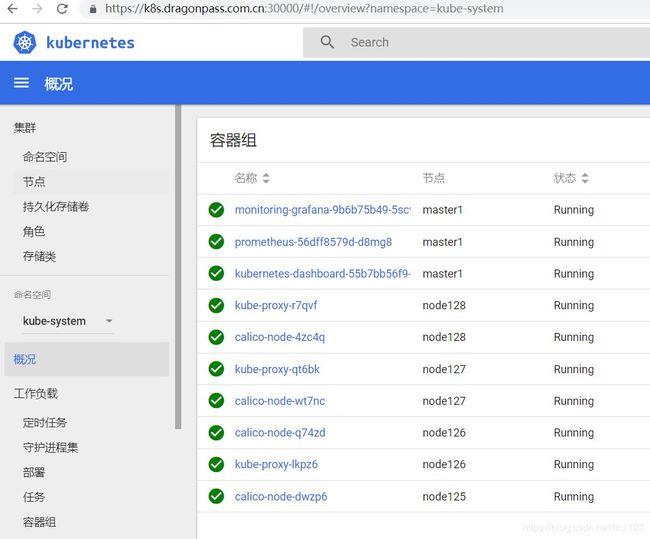
Task: Reload the page with the refresh icon
Action: click(x=62, y=8)
